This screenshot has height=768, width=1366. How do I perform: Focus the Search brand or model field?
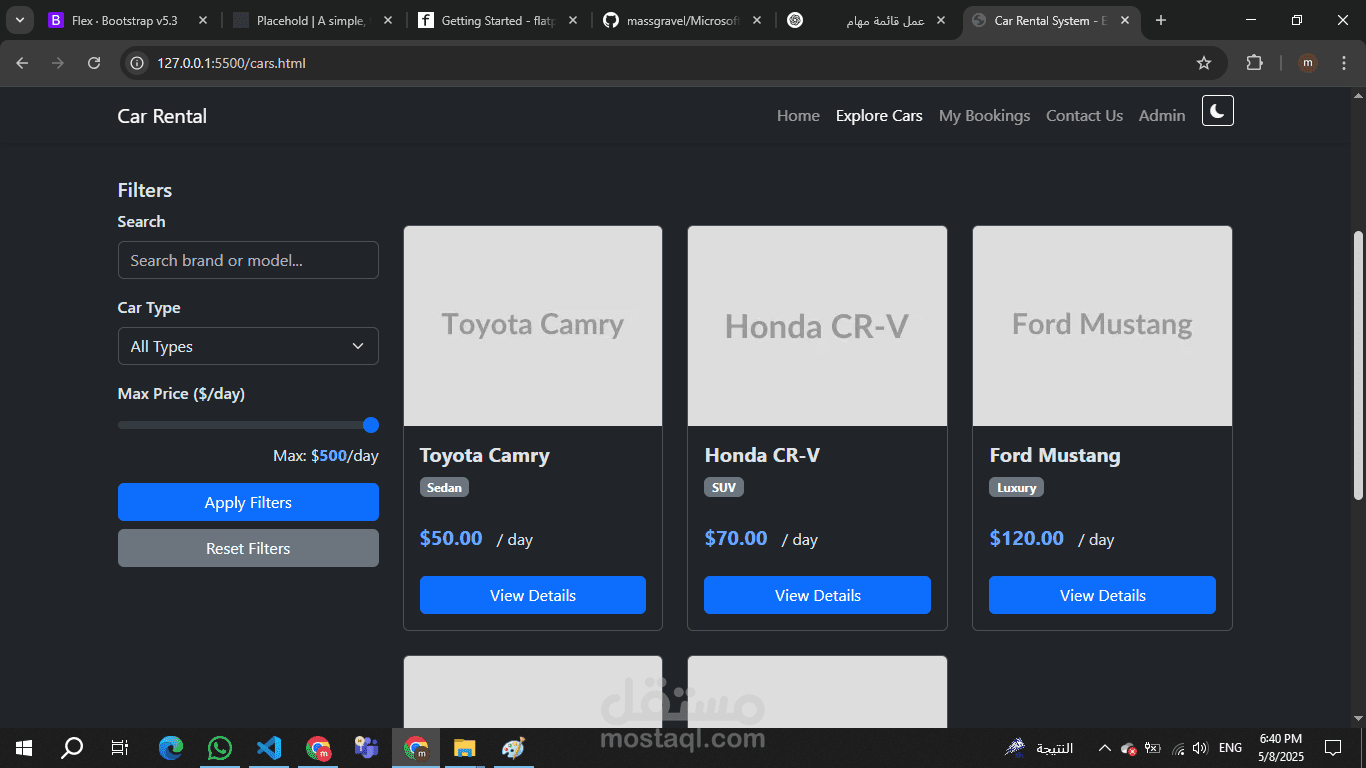coord(248,260)
